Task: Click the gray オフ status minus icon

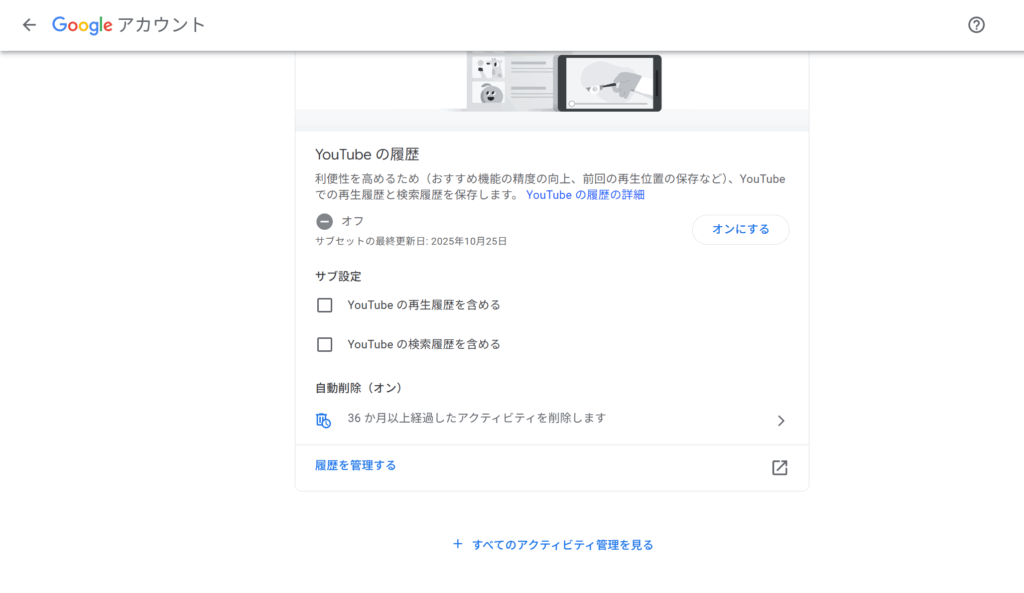Action: click(324, 222)
